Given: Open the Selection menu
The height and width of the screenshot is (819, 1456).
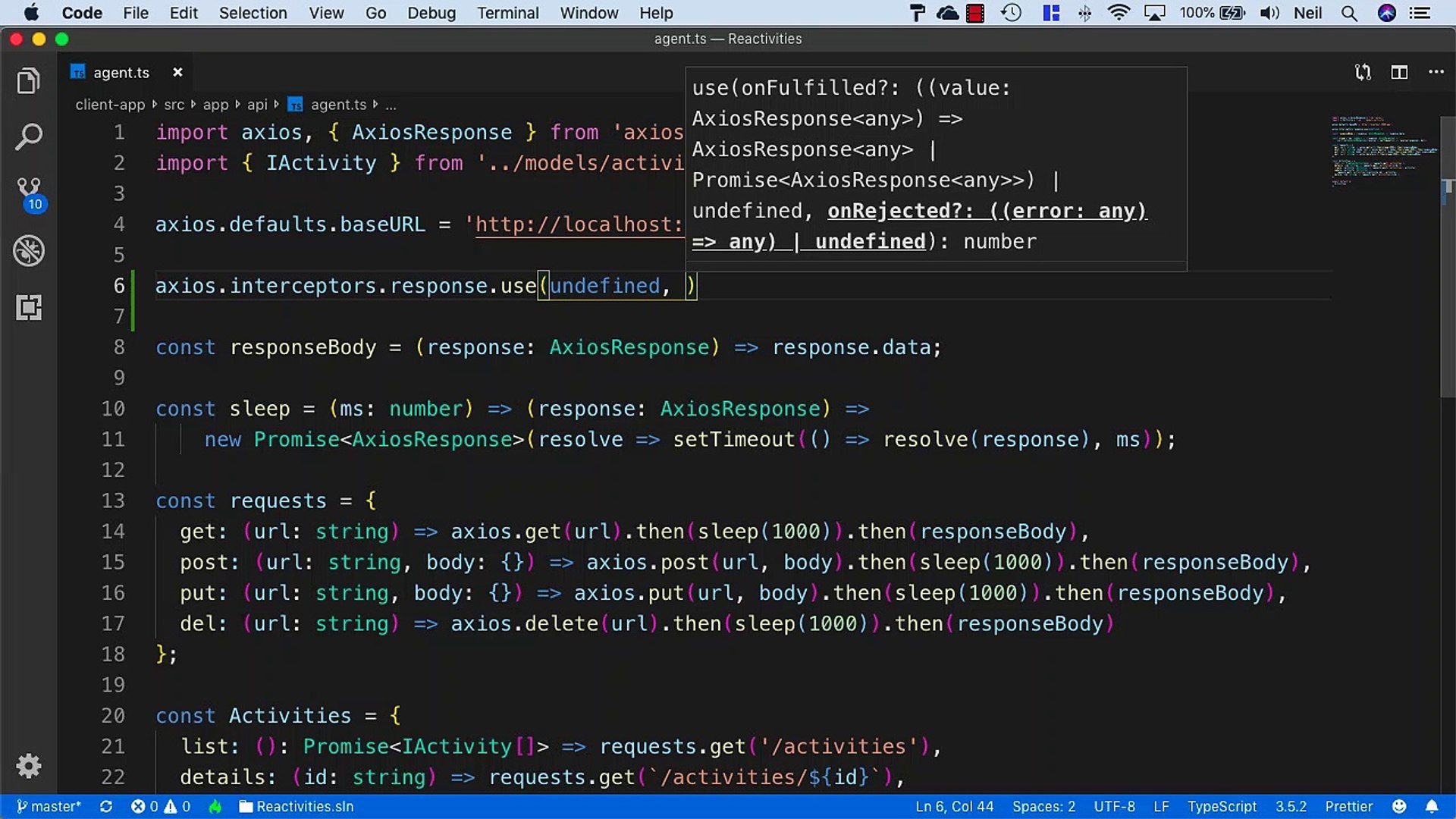Looking at the screenshot, I should [253, 13].
